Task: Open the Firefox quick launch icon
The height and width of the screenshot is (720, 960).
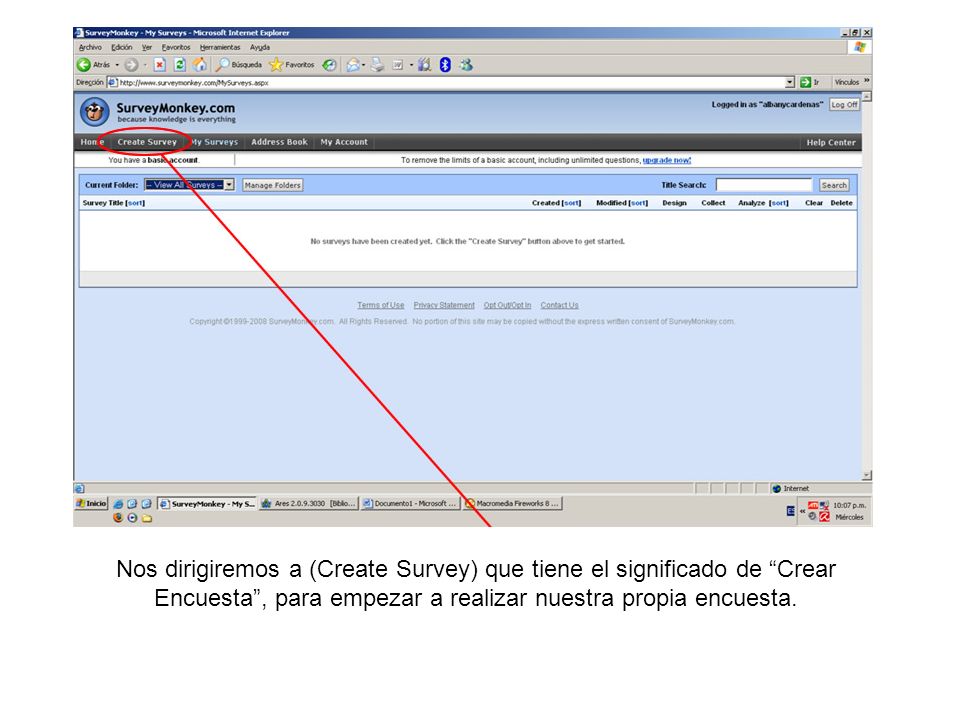Action: click(118, 518)
